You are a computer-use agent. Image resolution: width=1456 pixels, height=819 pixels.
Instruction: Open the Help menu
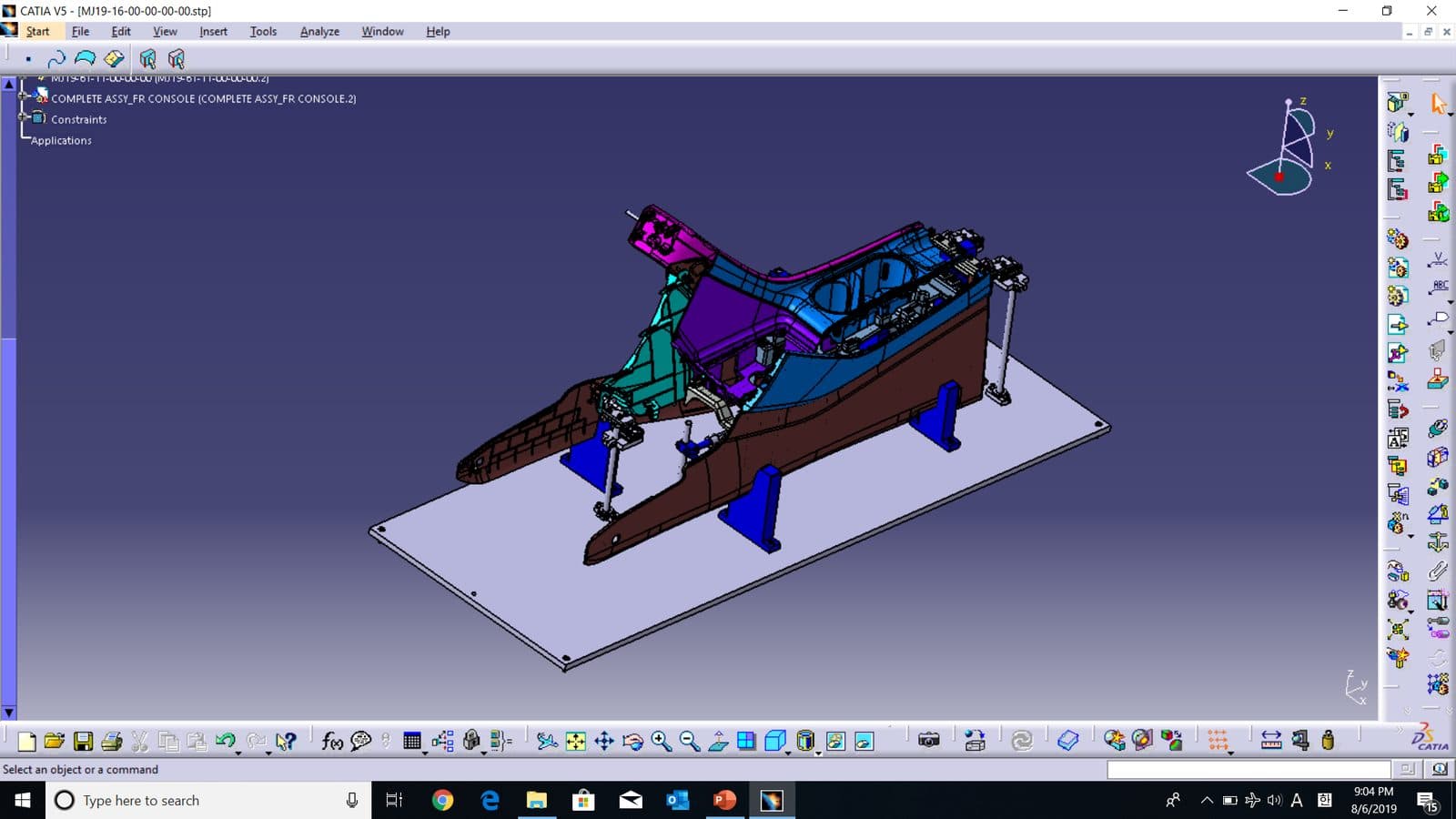(x=438, y=31)
